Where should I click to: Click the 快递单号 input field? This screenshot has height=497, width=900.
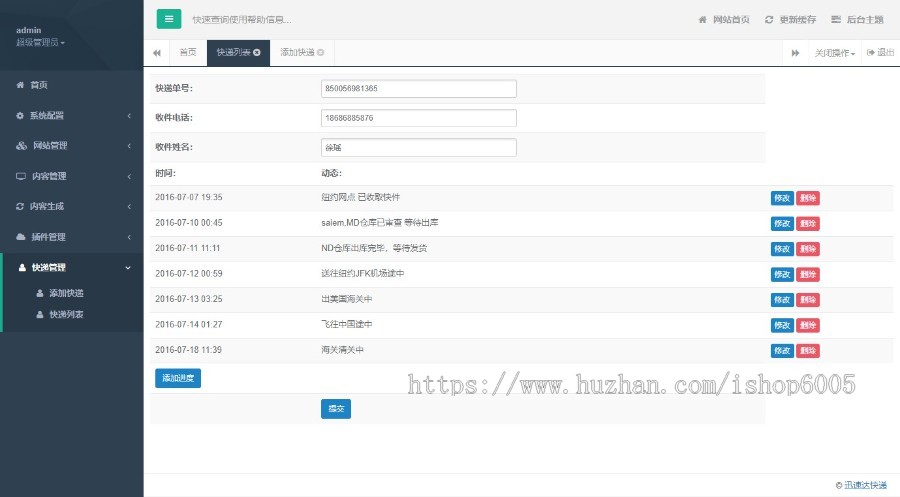coord(418,88)
